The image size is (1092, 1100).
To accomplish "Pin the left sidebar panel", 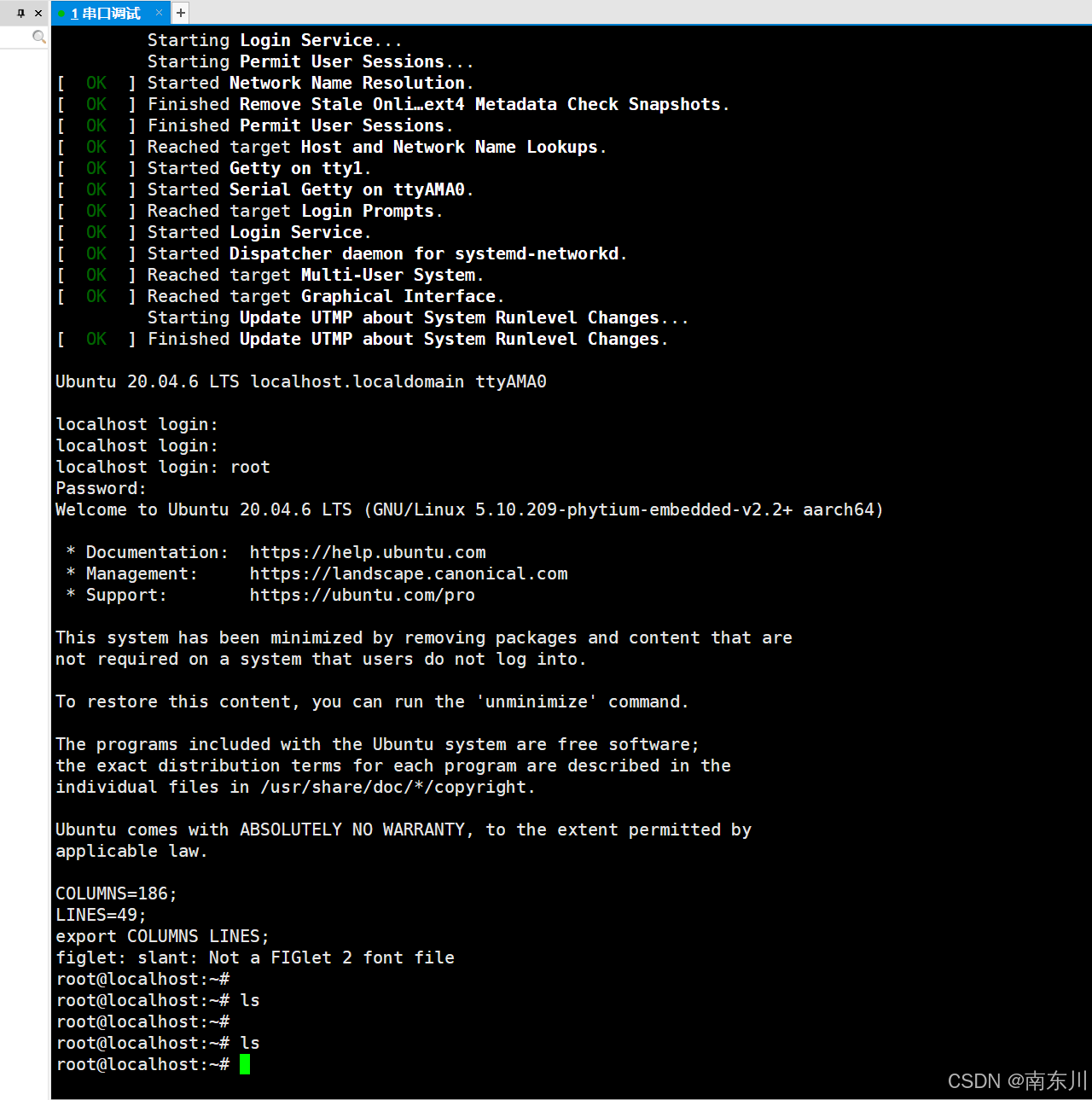I will point(22,13).
